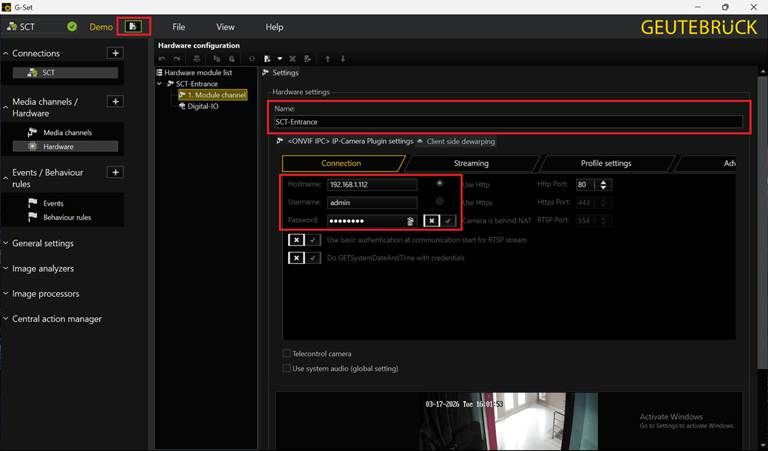
Task: Click the Http Port stepper arrows
Action: (603, 185)
